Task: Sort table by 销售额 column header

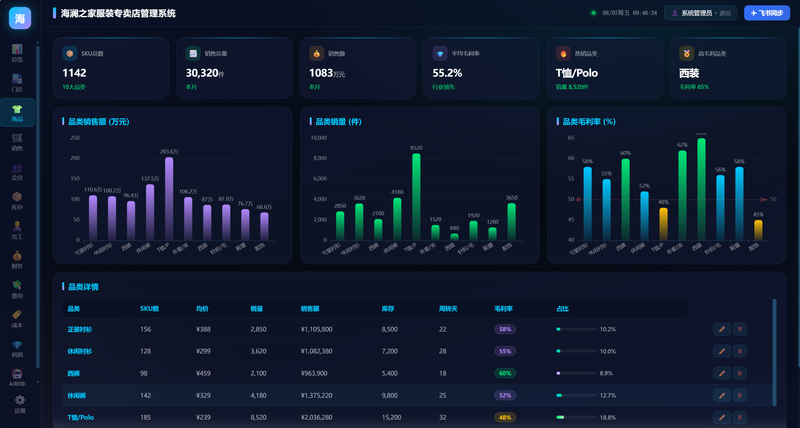Action: point(310,309)
